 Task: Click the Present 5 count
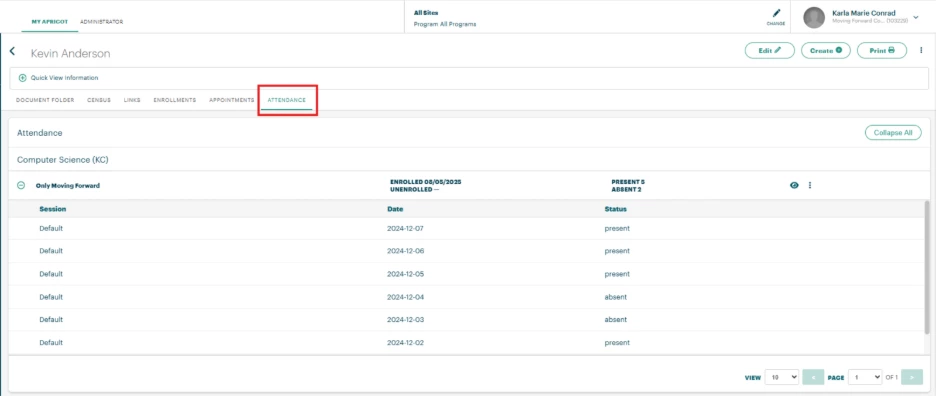[x=628, y=182]
